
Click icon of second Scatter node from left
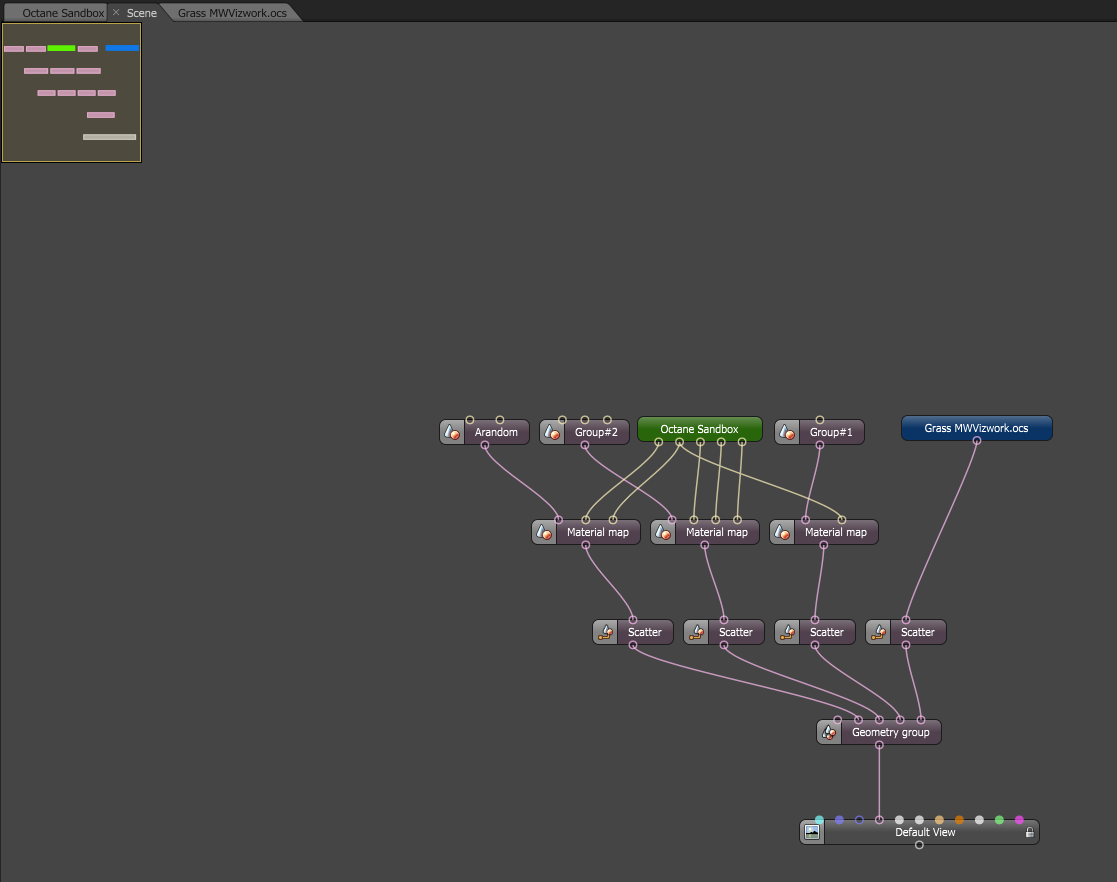point(696,632)
